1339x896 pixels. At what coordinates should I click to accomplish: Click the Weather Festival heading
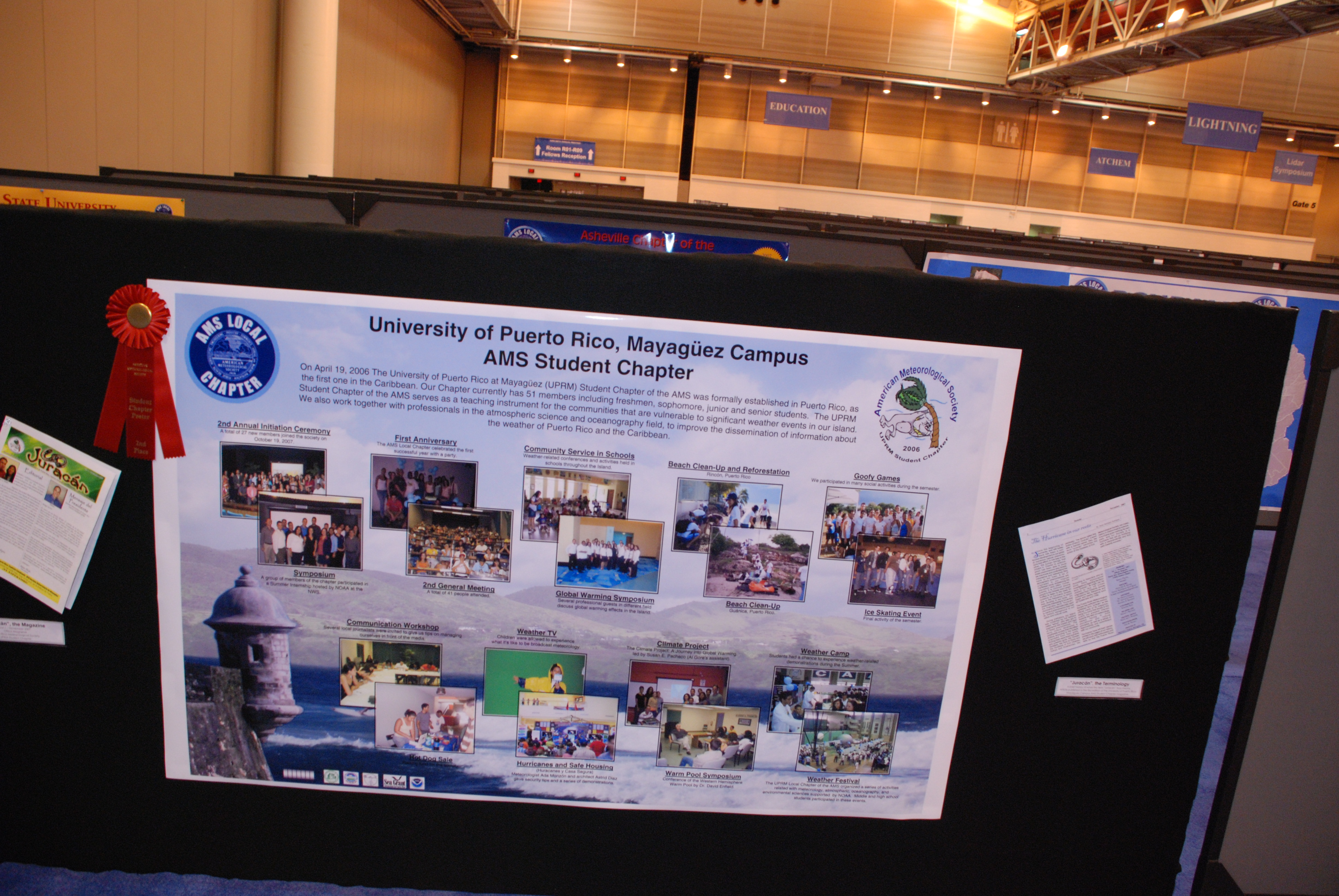[x=833, y=780]
